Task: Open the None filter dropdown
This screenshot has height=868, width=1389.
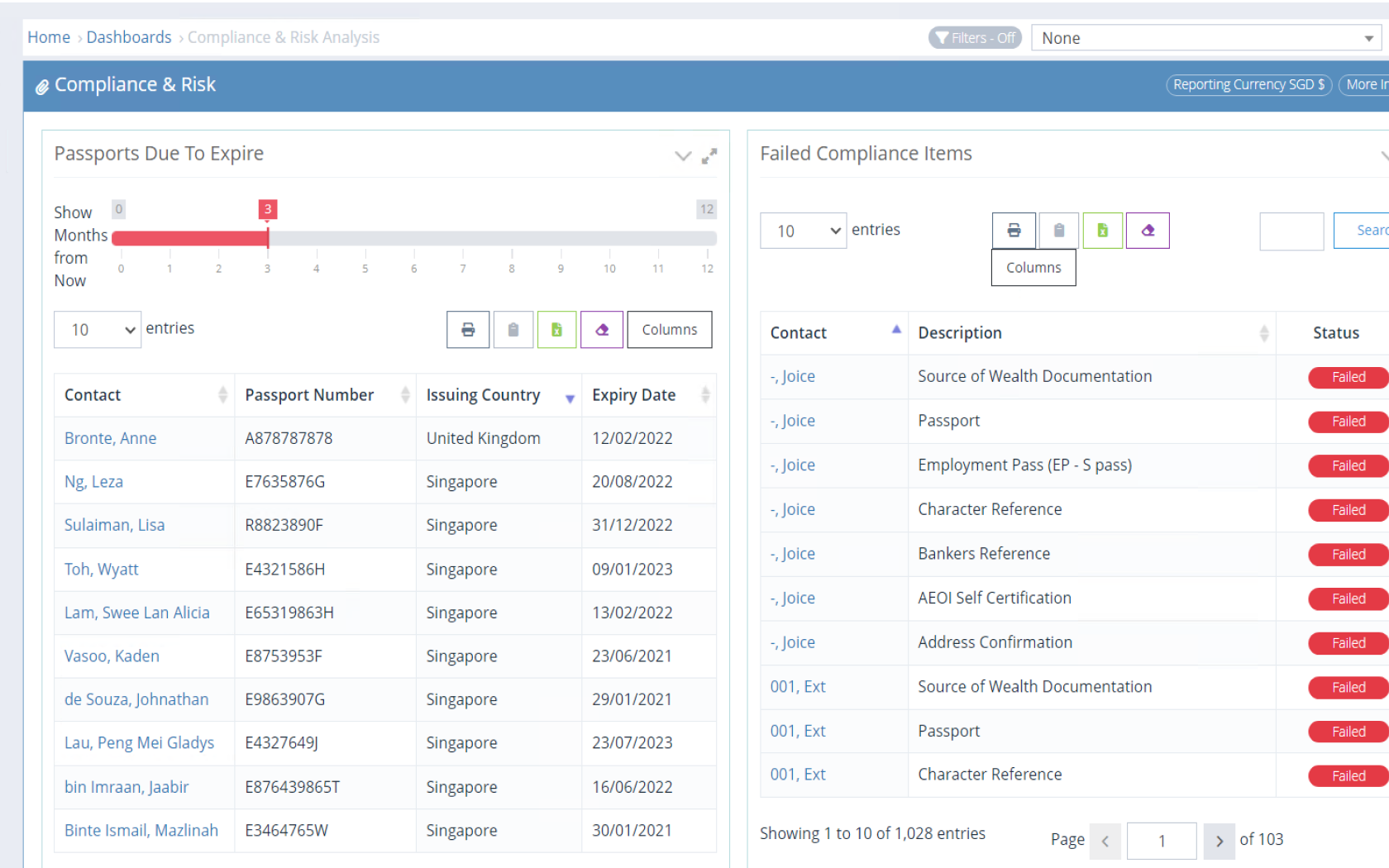Action: coord(1205,38)
